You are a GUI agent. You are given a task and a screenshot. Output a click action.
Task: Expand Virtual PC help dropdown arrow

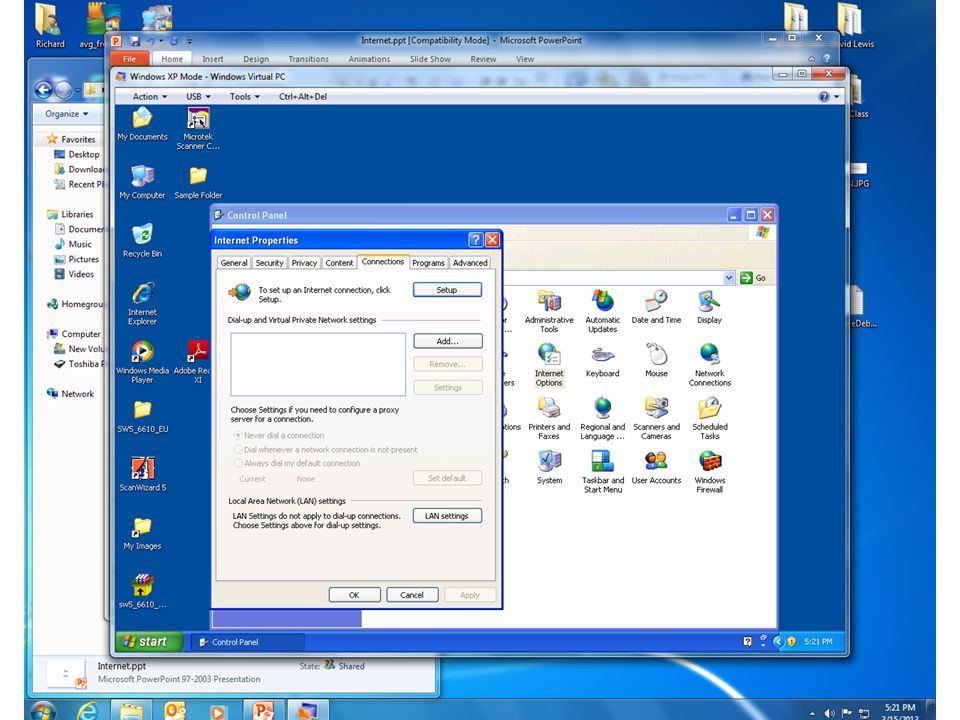click(837, 97)
